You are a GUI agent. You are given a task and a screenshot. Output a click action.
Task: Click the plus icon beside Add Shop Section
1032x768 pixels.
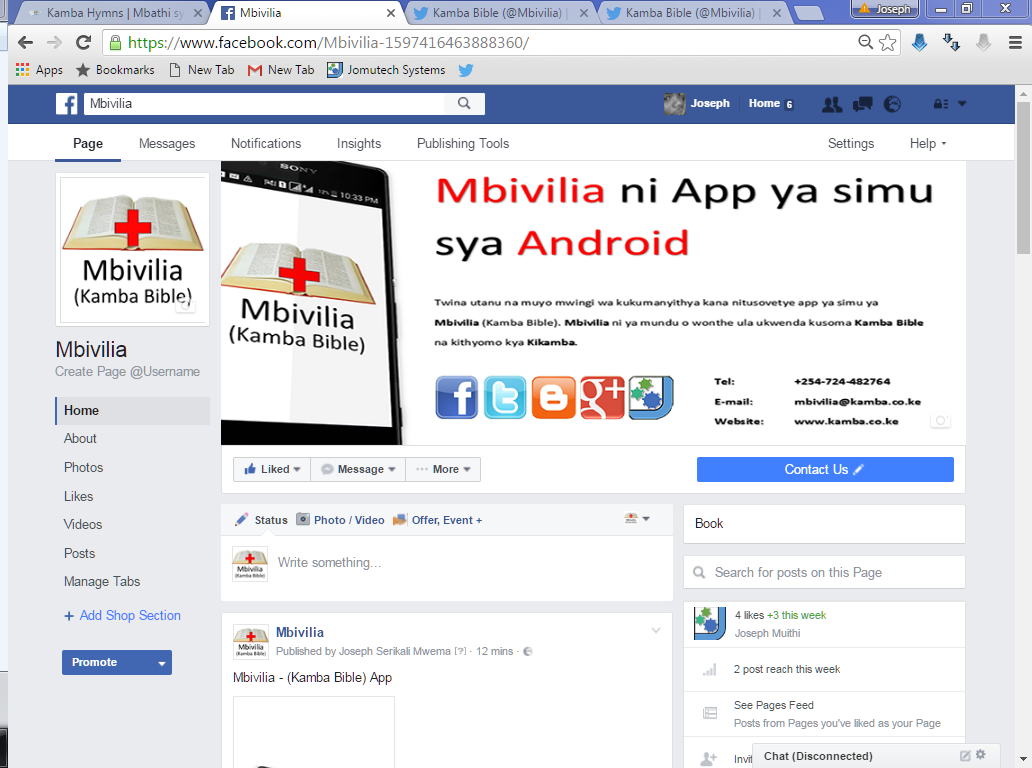[68, 615]
